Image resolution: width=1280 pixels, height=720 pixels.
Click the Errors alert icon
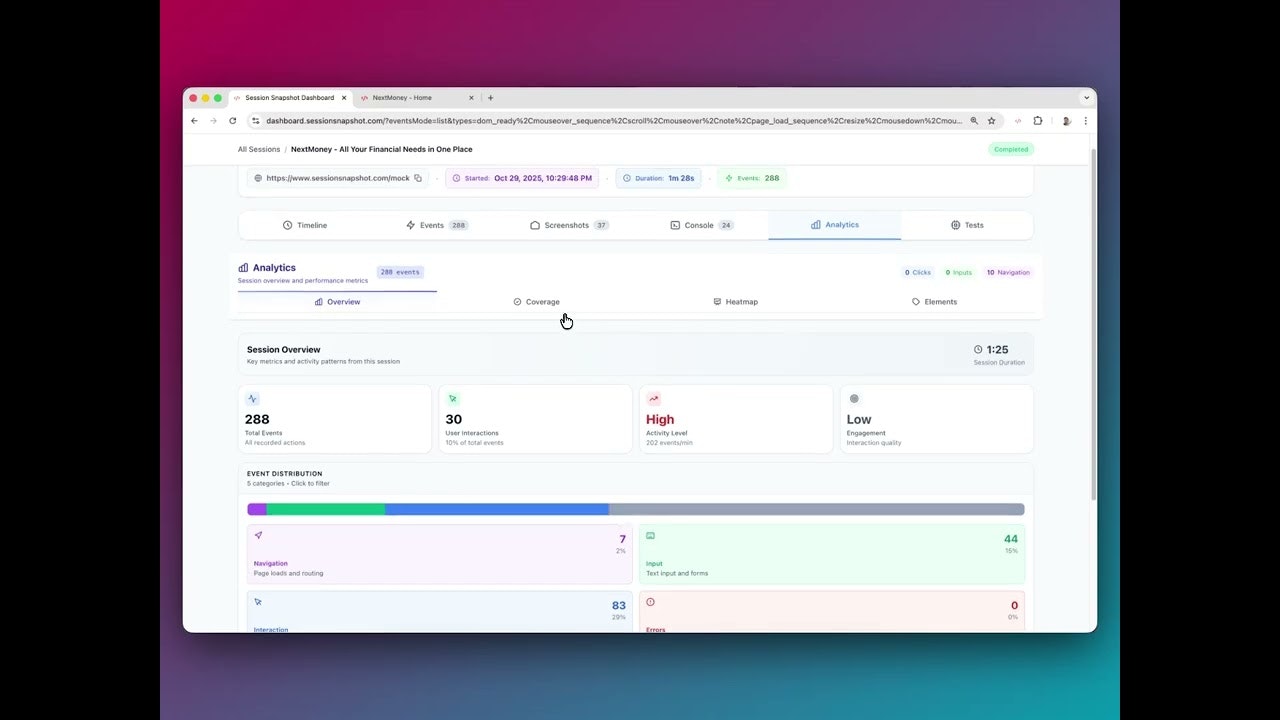(x=650, y=602)
